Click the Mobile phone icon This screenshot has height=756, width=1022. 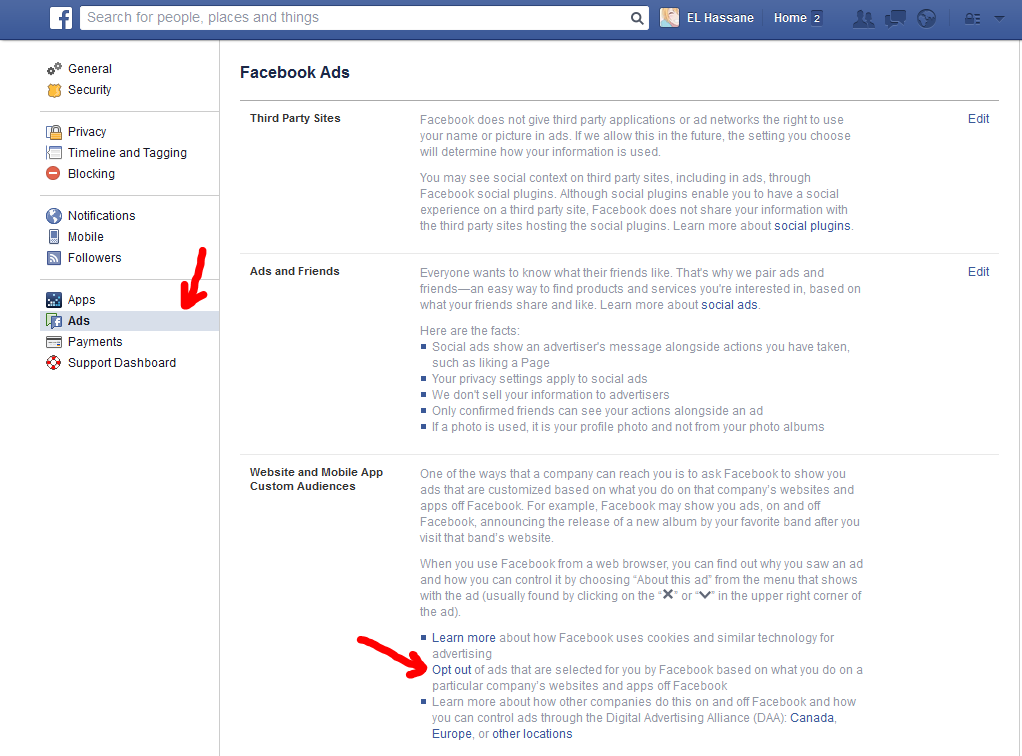pyautogui.click(x=54, y=237)
